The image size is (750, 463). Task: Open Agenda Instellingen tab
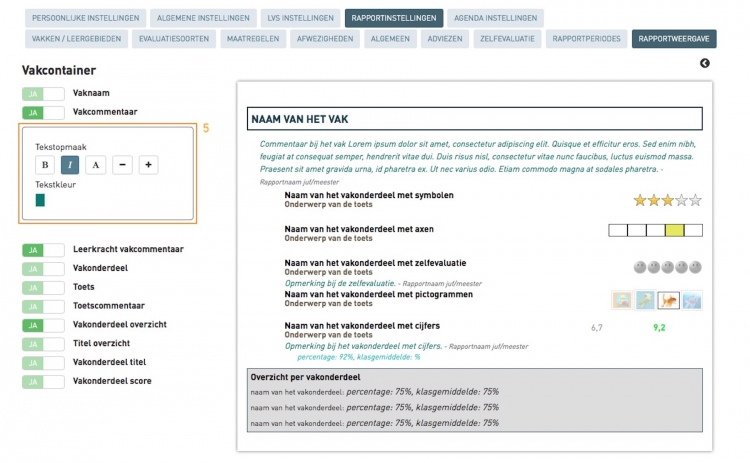(496, 18)
